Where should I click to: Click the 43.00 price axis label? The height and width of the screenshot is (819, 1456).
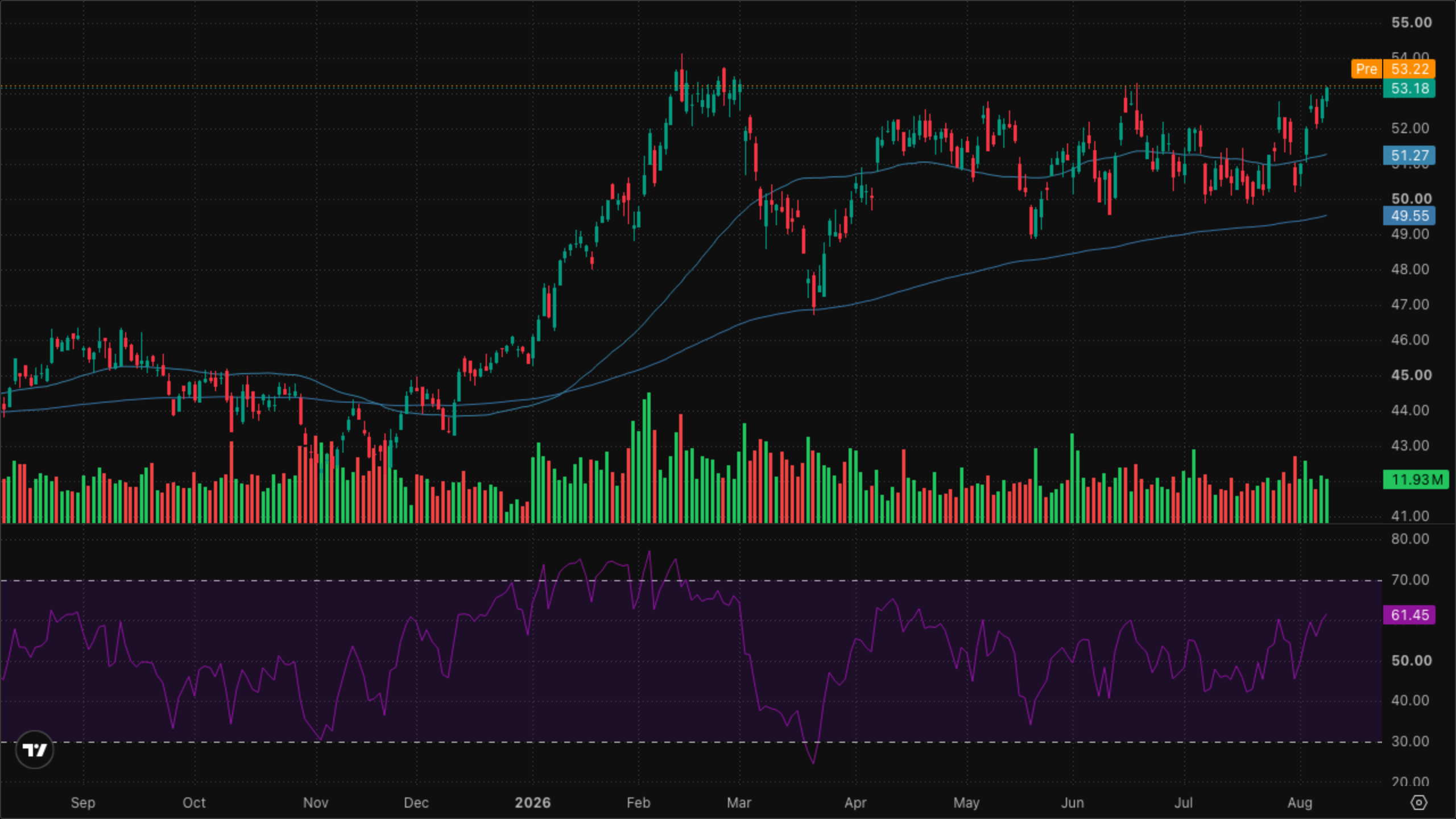point(1410,445)
